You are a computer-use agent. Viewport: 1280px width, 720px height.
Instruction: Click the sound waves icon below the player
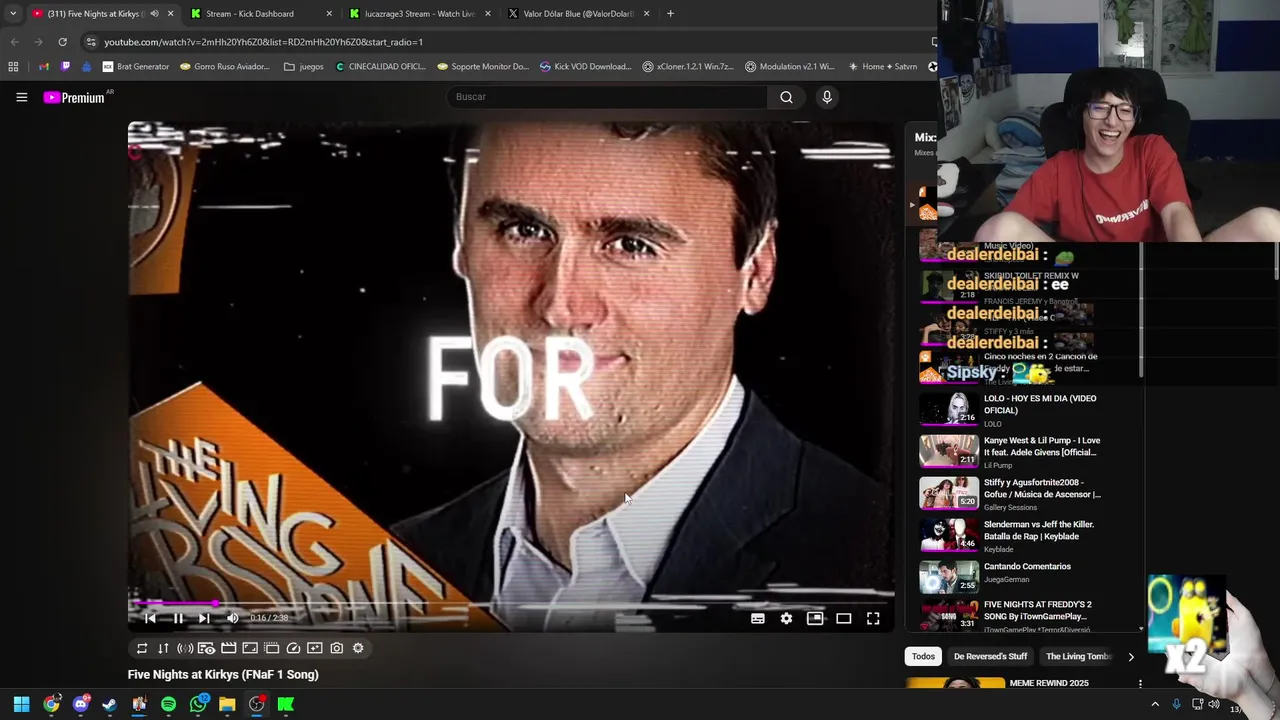[x=185, y=648]
